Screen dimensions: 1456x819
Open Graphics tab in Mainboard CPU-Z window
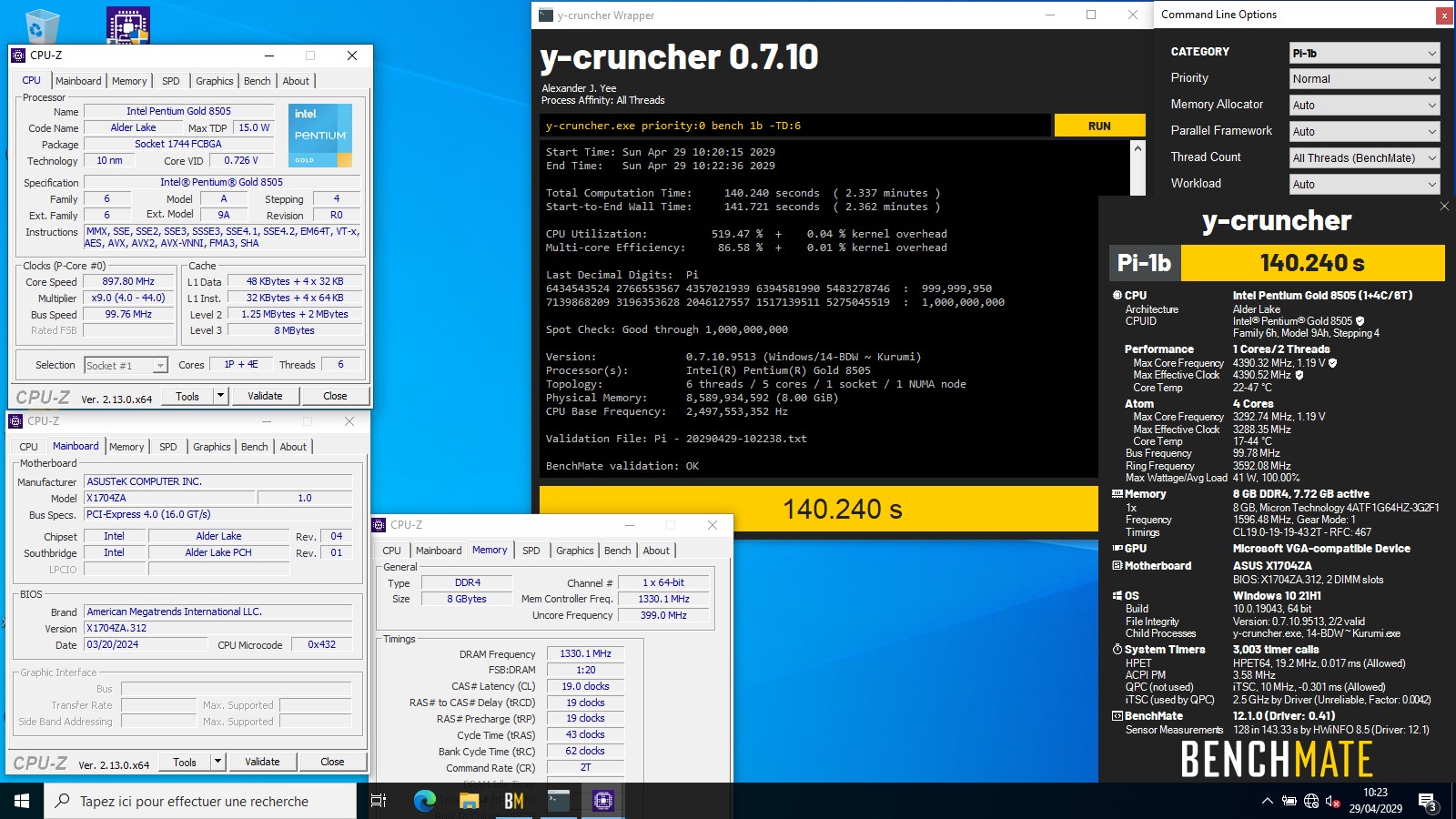pos(212,447)
